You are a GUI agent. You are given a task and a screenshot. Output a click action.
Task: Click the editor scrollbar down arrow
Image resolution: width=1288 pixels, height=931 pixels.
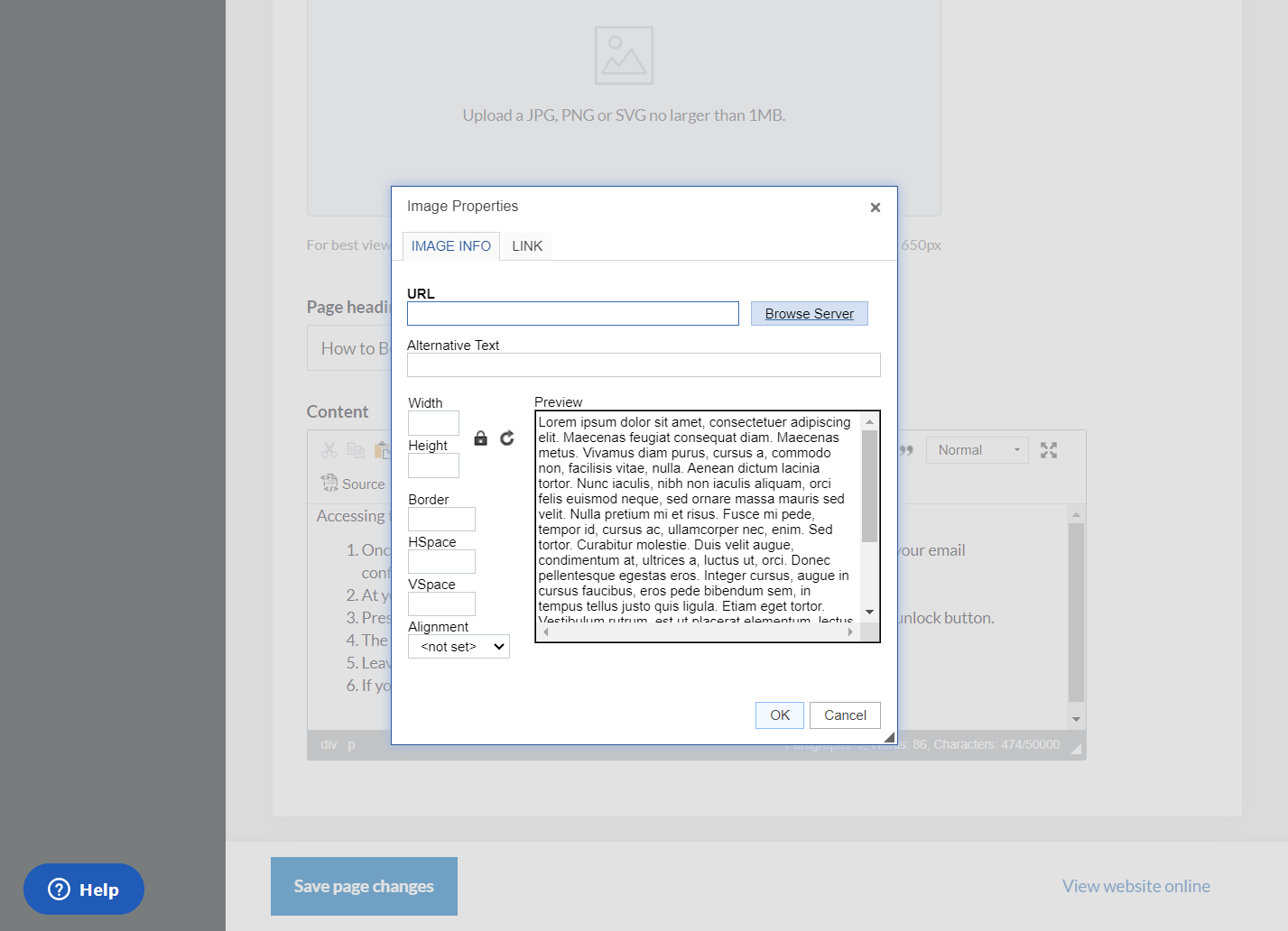pos(1076,719)
